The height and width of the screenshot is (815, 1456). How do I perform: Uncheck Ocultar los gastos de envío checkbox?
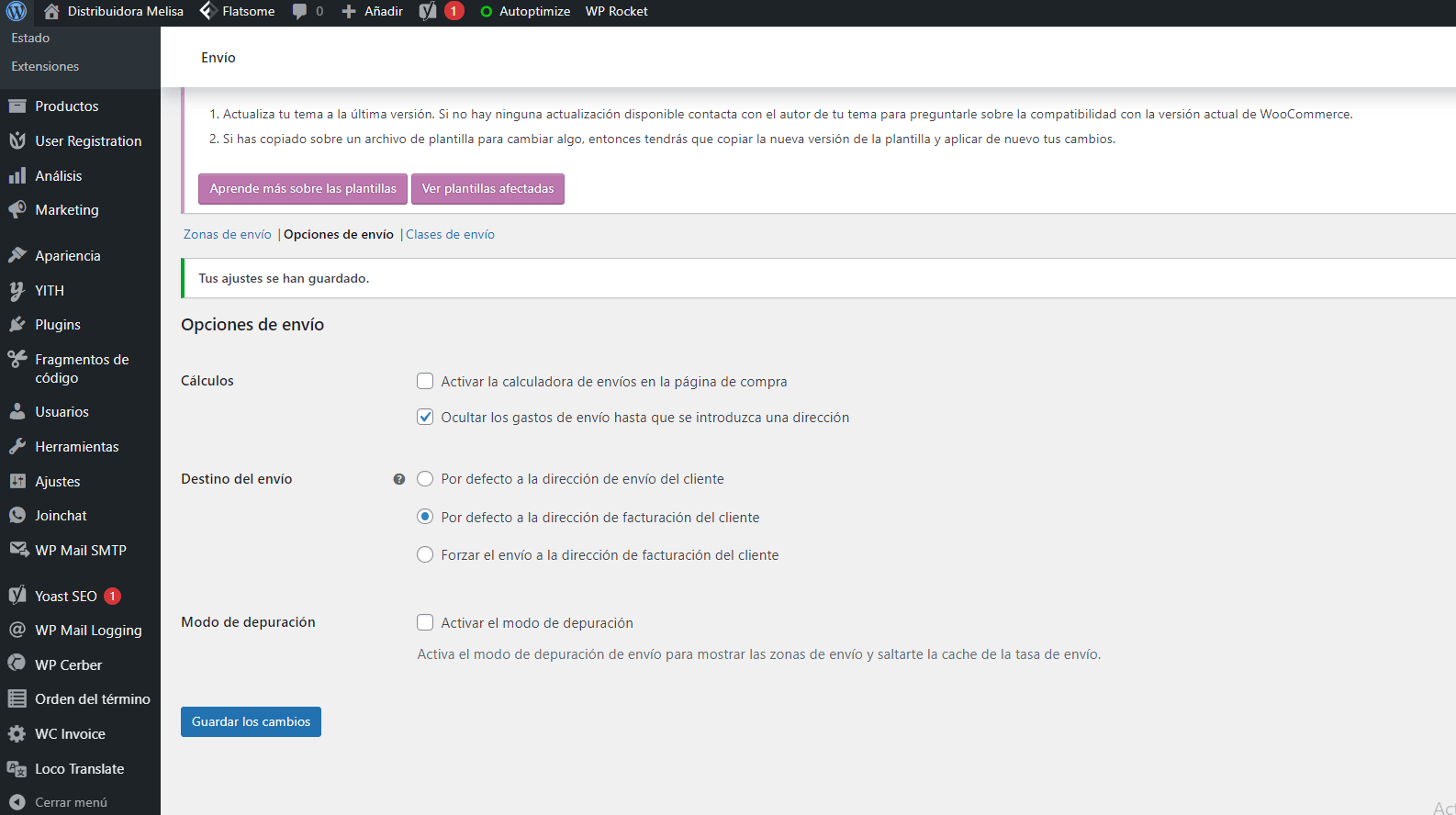[x=425, y=417]
